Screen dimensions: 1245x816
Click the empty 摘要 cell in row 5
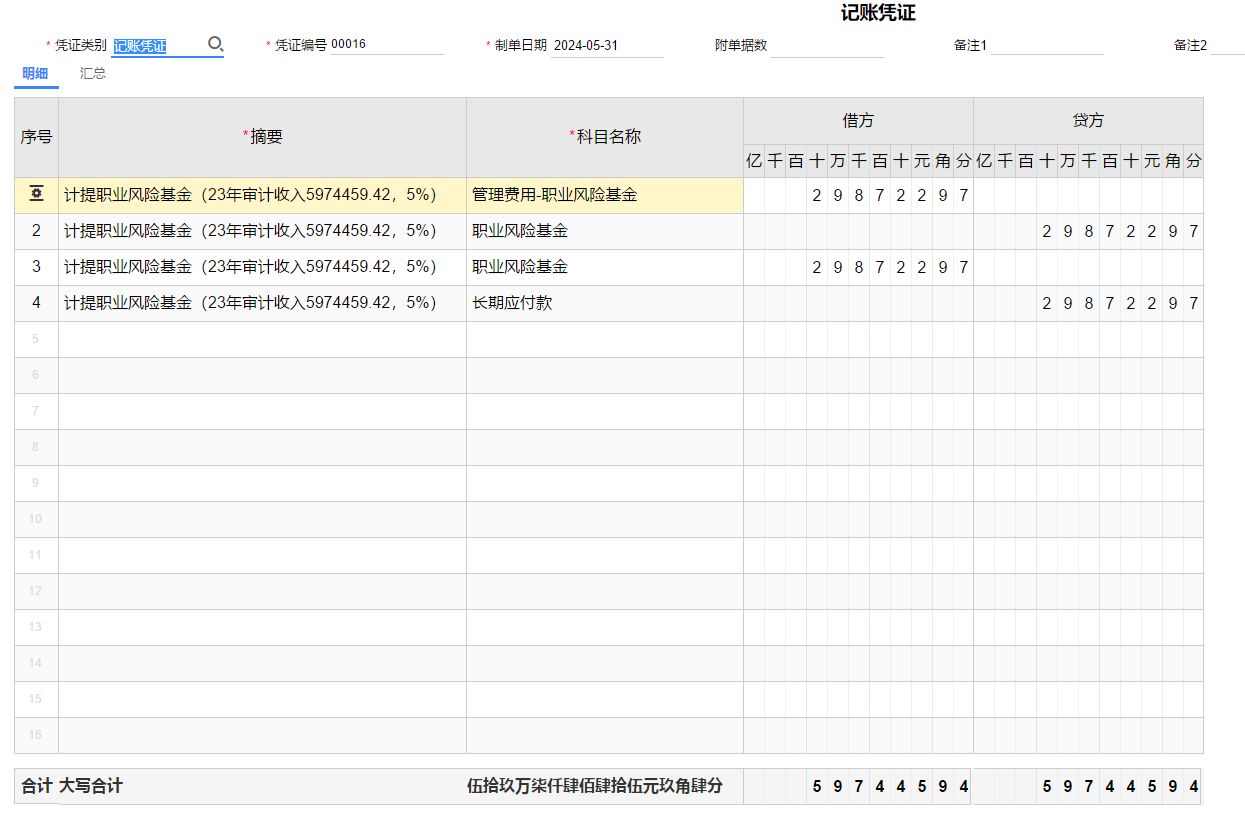[262, 339]
